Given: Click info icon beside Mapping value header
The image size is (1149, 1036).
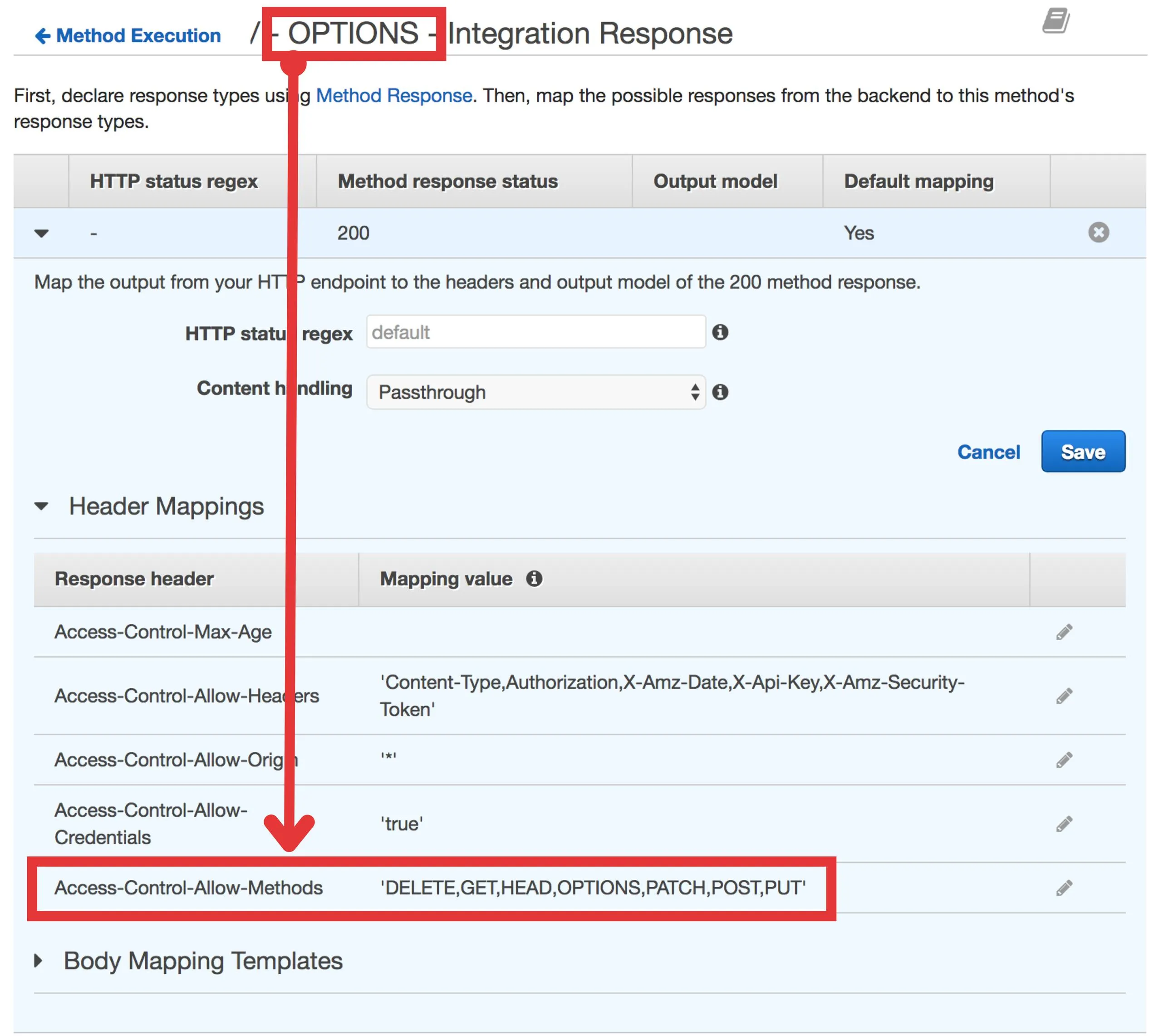Looking at the screenshot, I should 534,579.
